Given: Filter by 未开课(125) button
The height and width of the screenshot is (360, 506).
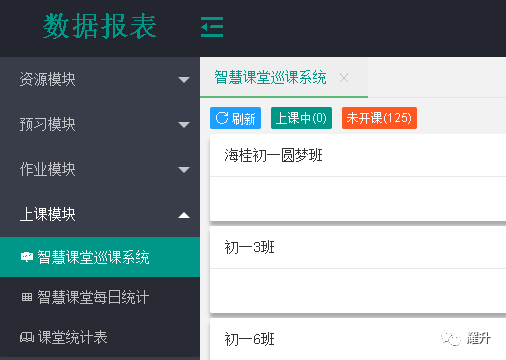Looking at the screenshot, I should (379, 118).
